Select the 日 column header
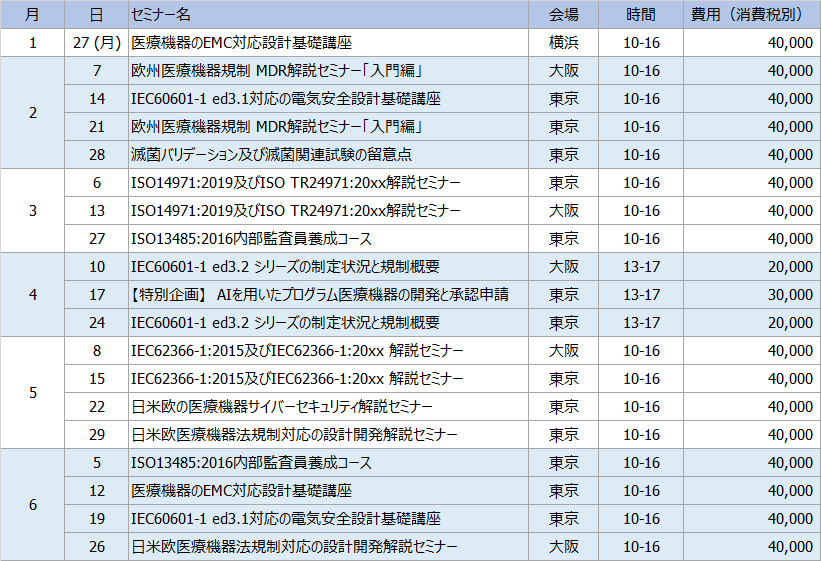The width and height of the screenshot is (821, 561). coord(96,15)
